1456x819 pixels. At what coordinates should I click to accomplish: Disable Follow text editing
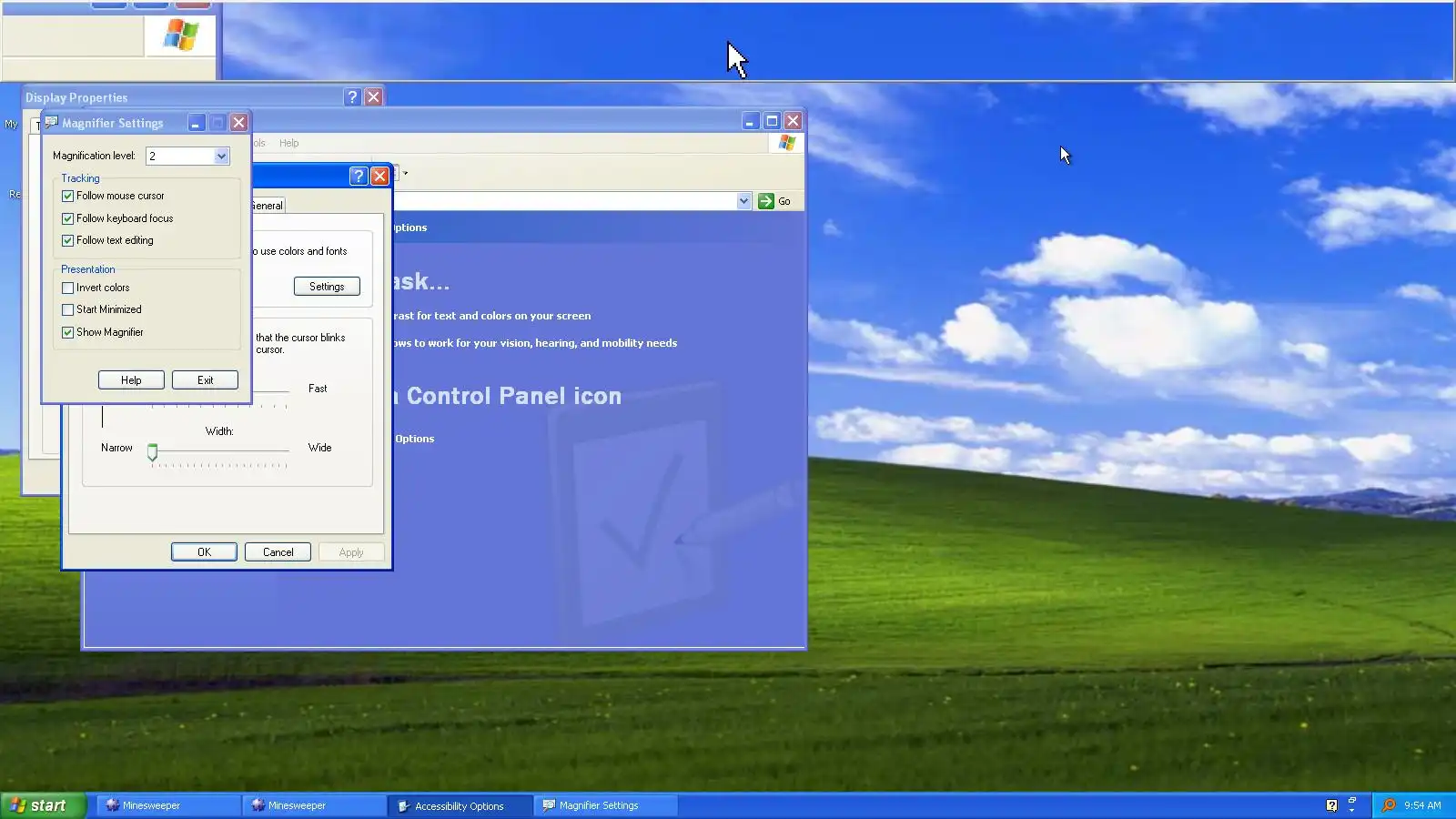click(x=67, y=240)
